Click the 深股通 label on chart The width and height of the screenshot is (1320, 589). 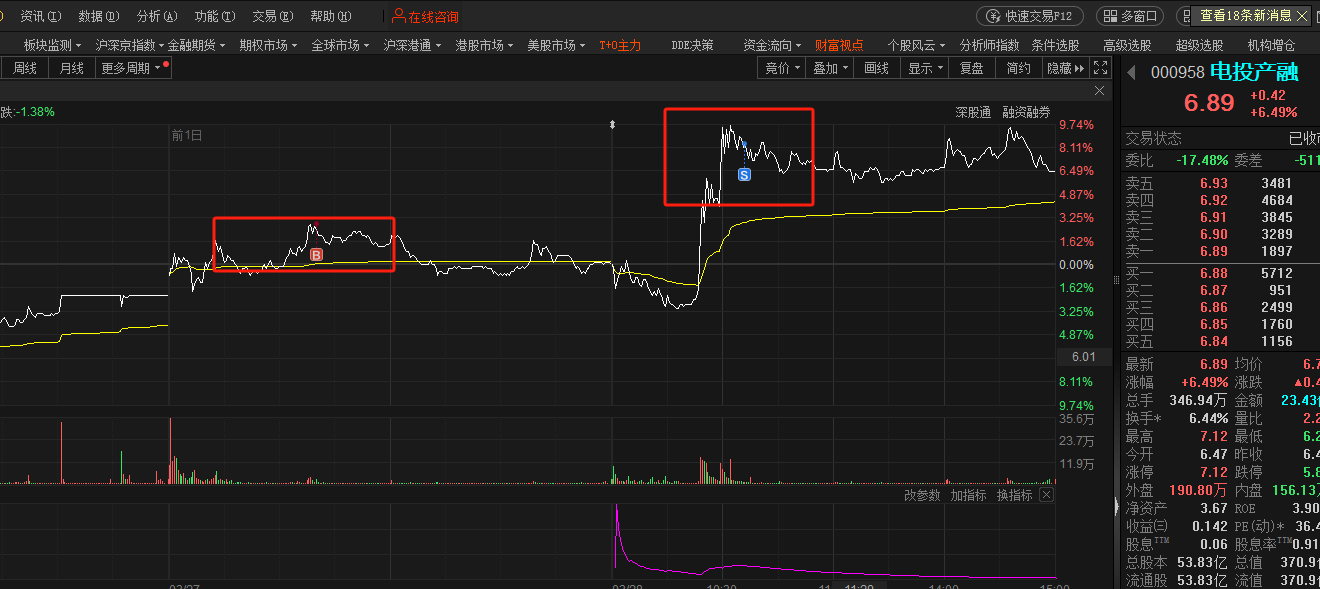click(973, 112)
